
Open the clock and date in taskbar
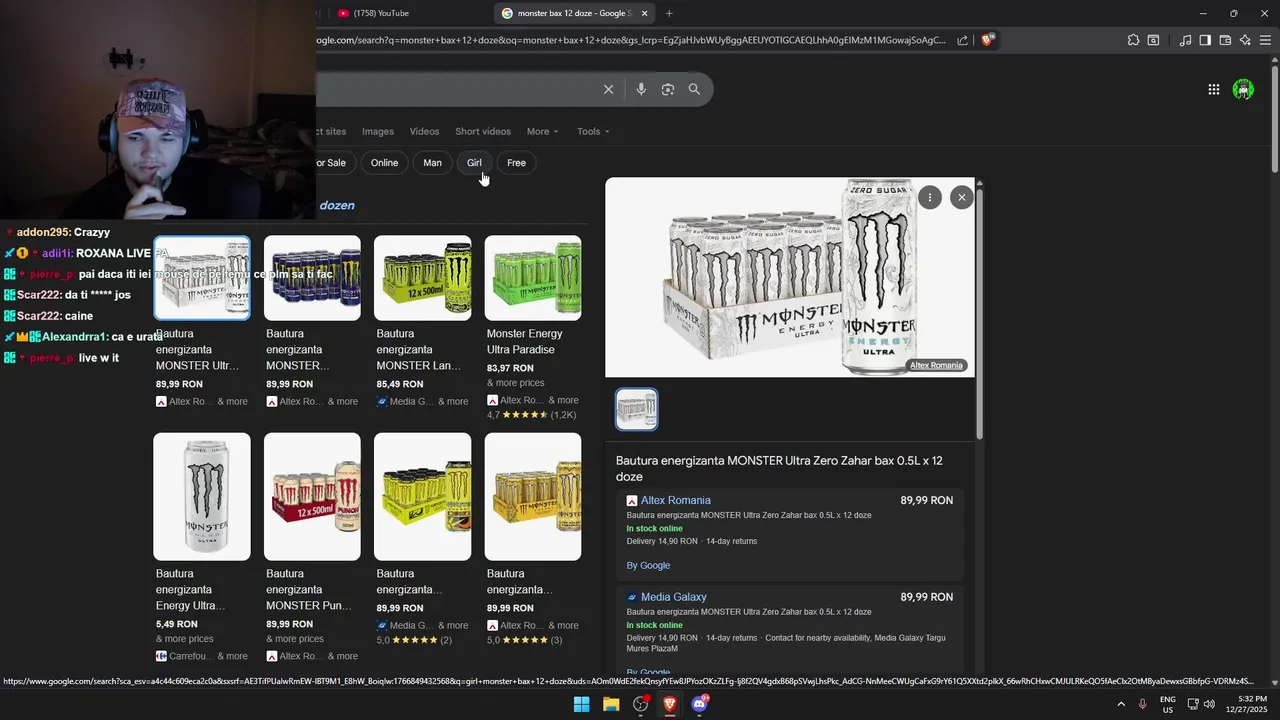point(1252,704)
